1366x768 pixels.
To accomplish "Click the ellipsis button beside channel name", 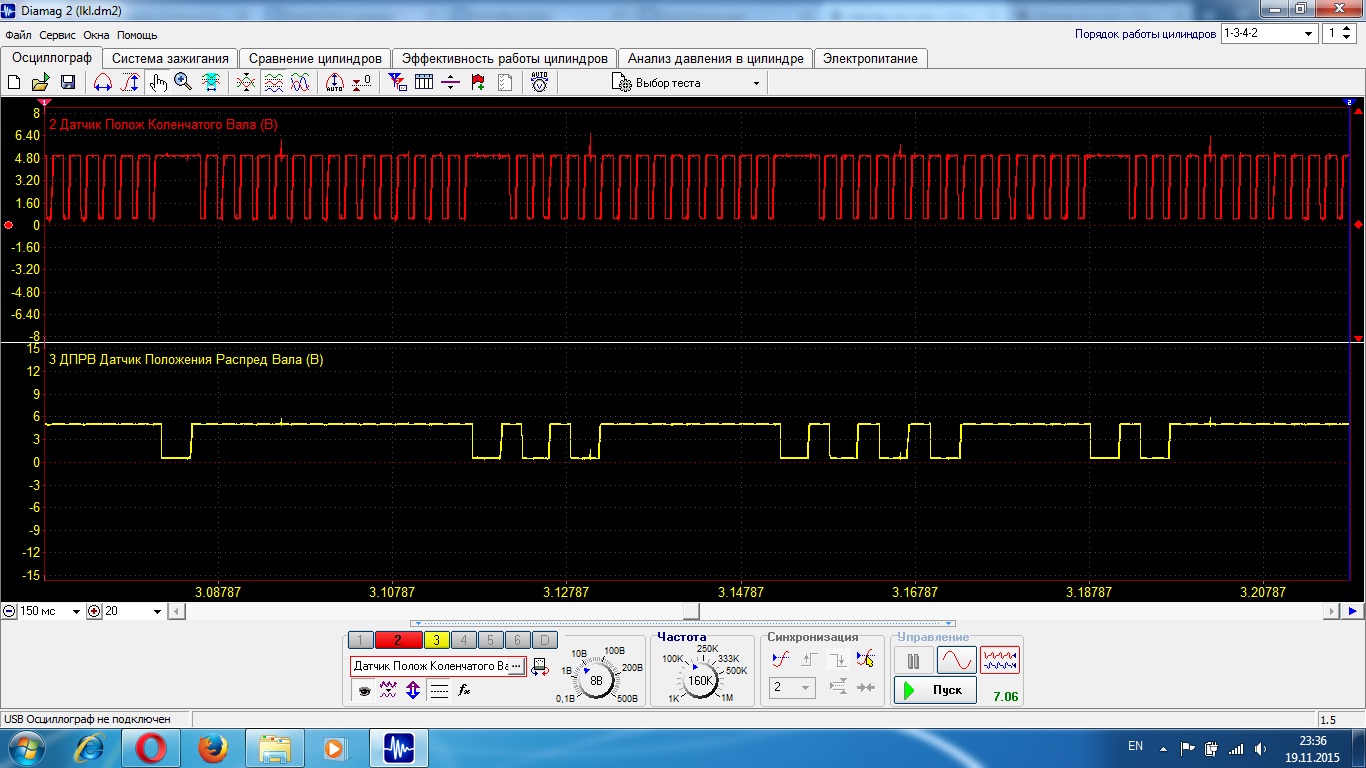I will [x=516, y=666].
